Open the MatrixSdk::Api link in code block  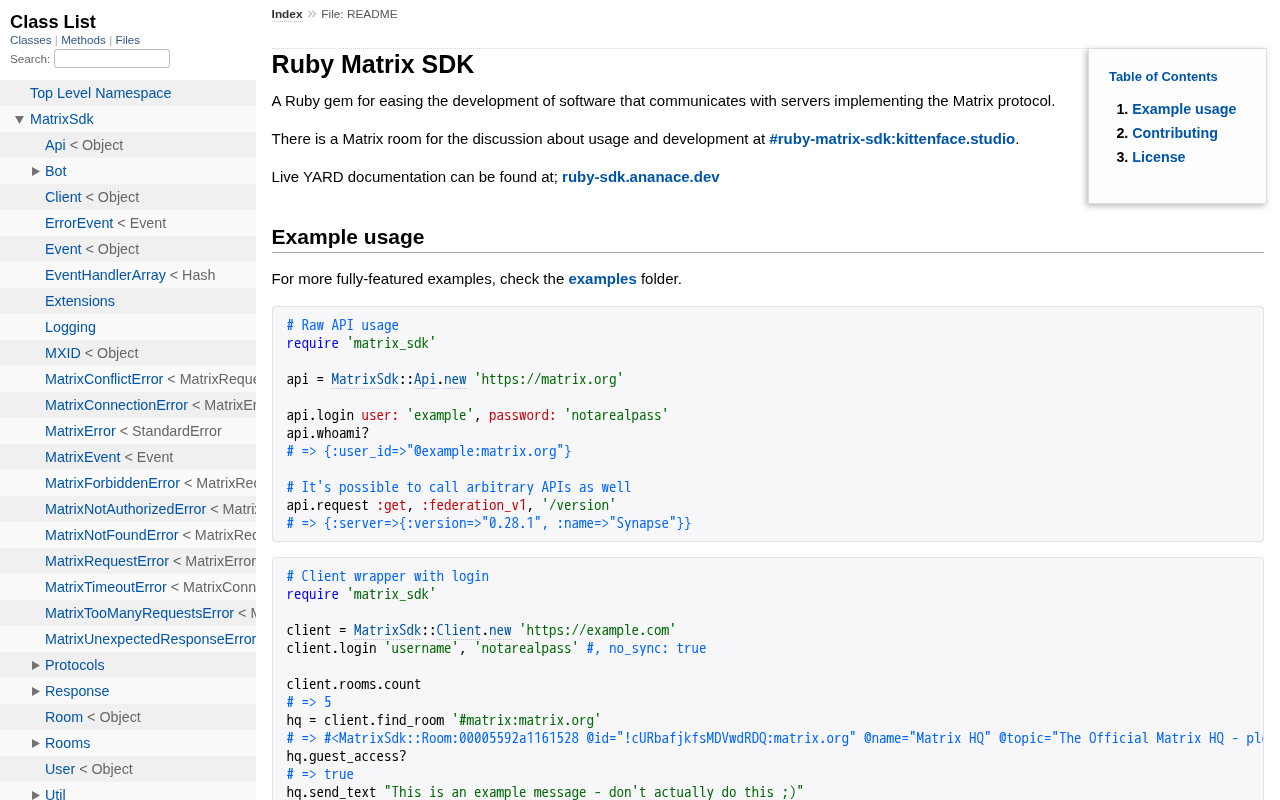[x=383, y=379]
